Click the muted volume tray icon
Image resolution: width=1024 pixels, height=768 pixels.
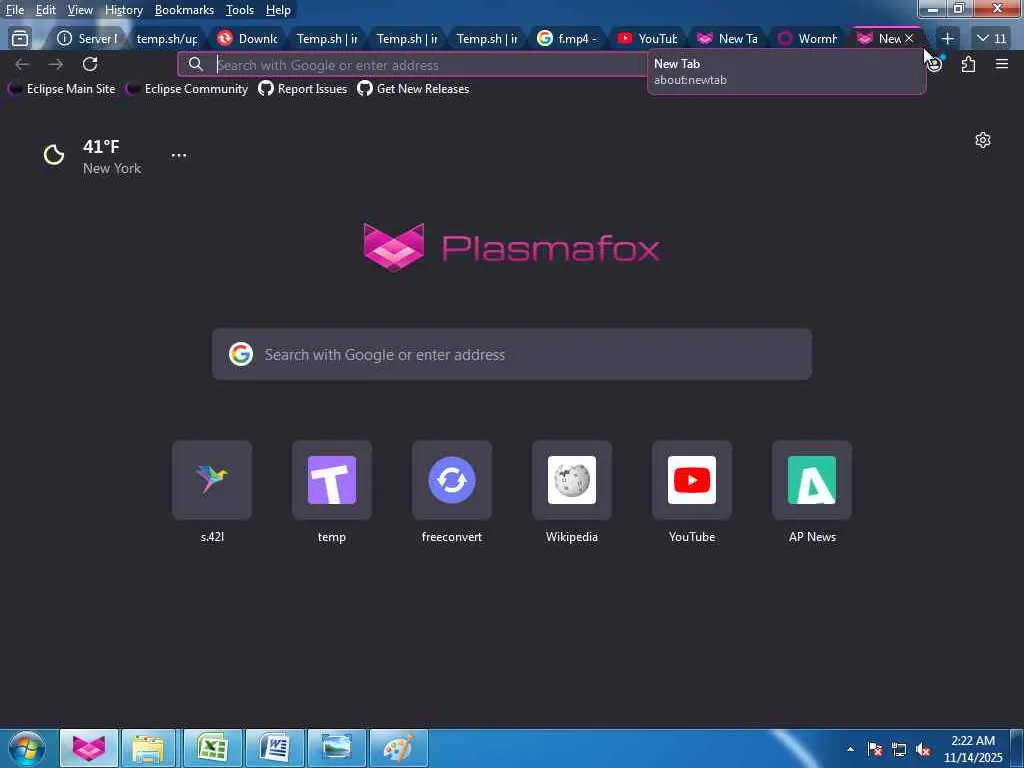923,750
